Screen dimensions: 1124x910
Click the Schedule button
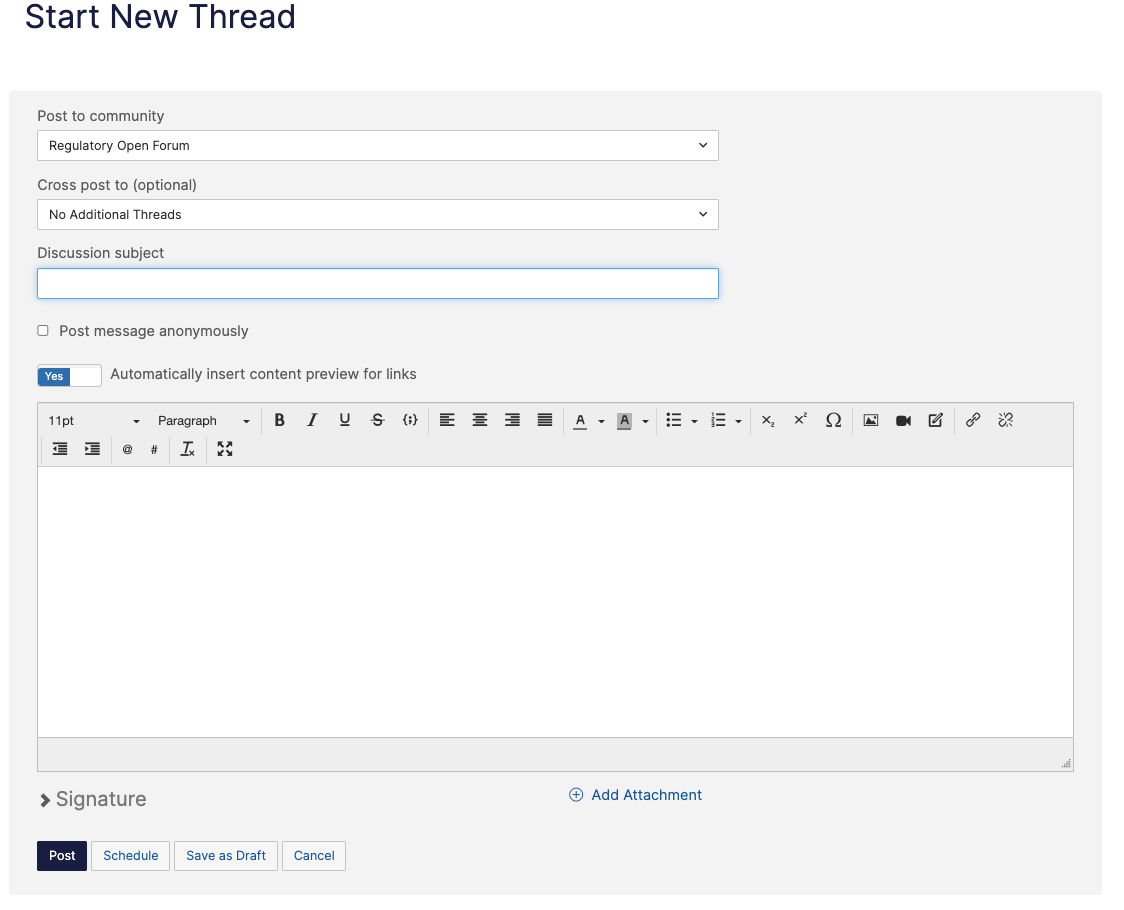point(130,856)
